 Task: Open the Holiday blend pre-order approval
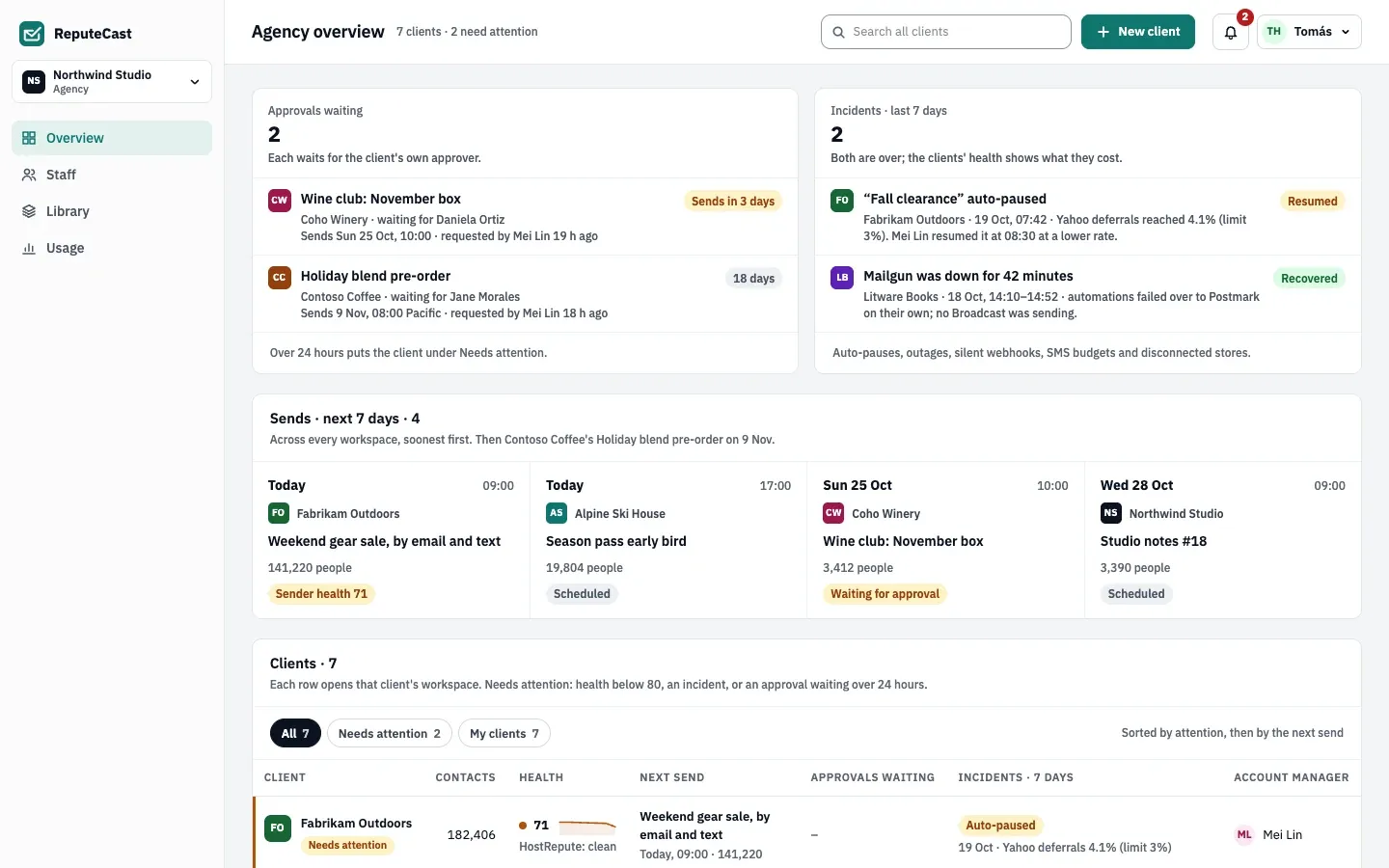(525, 294)
